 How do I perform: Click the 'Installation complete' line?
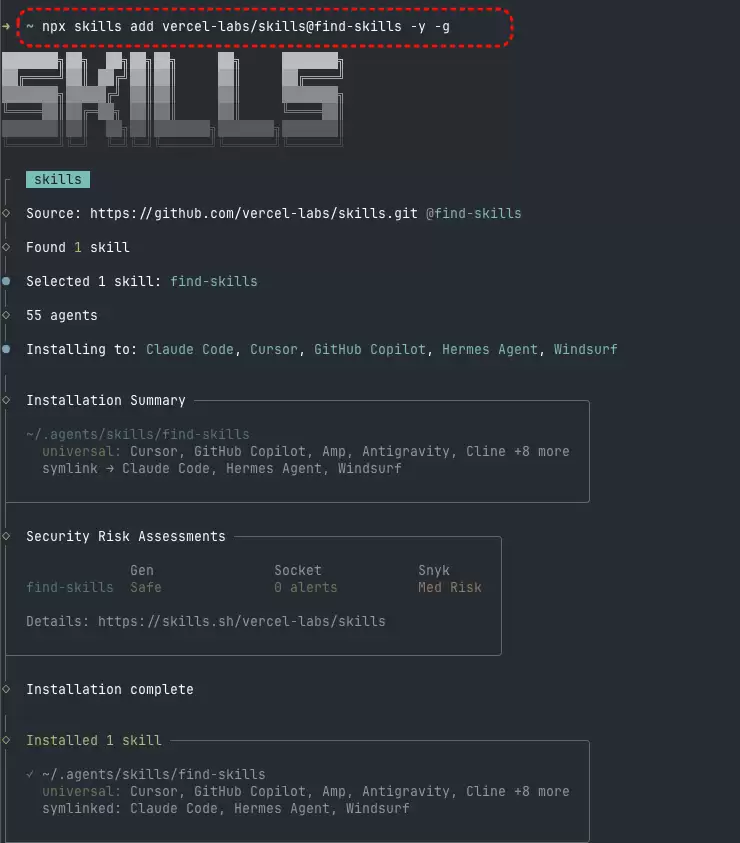(110, 689)
